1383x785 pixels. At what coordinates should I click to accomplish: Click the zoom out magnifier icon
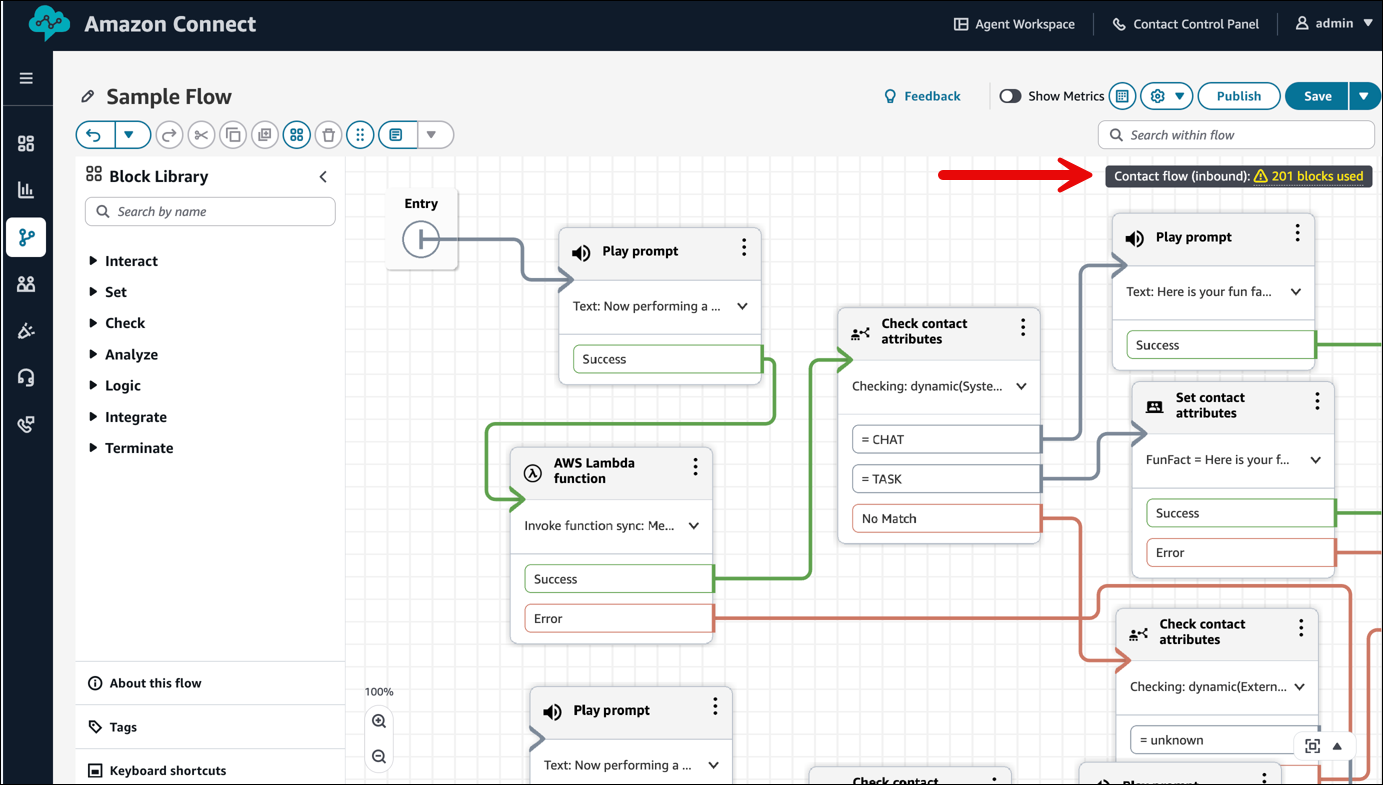tap(379, 757)
